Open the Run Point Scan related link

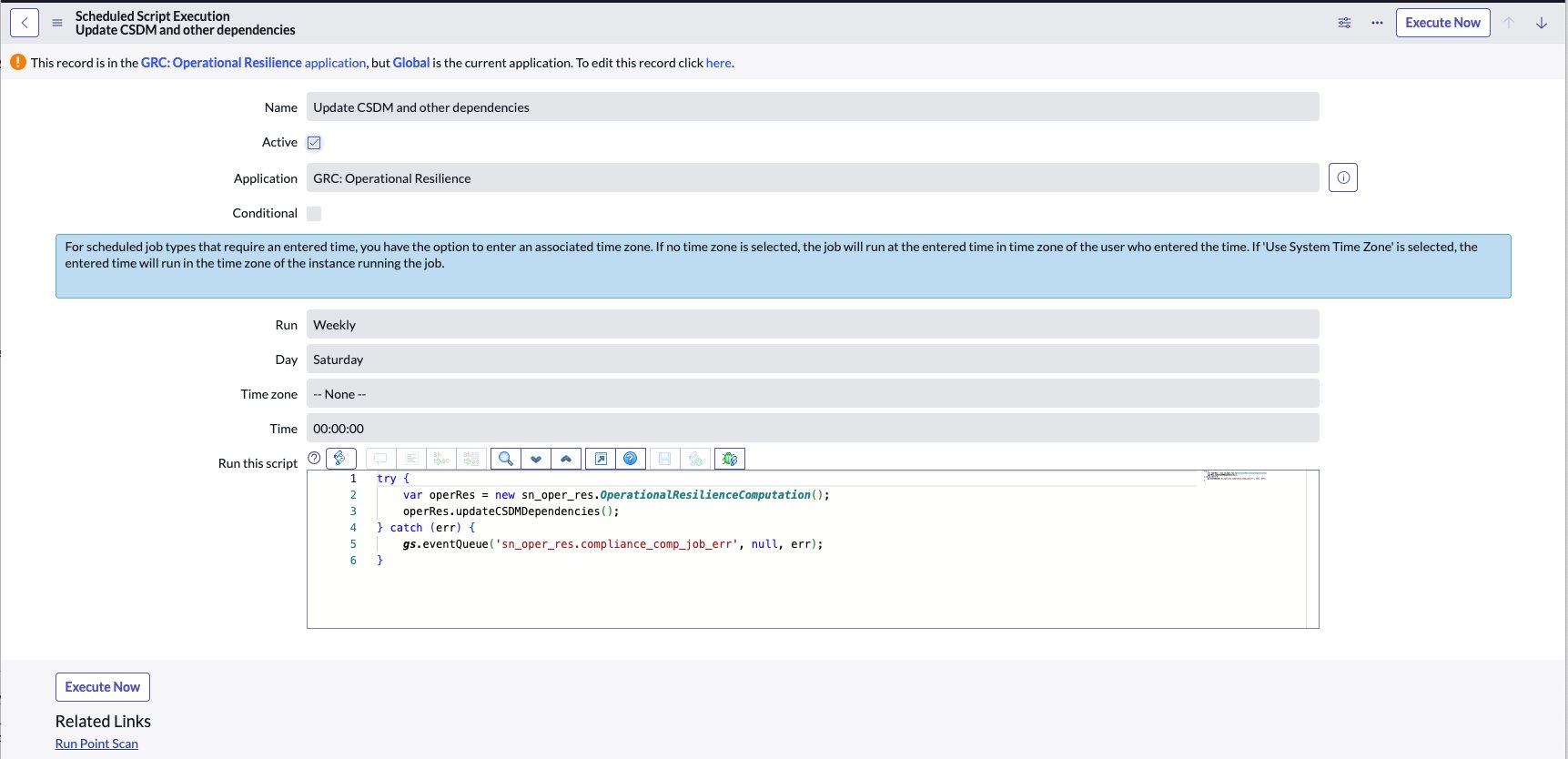(96, 744)
